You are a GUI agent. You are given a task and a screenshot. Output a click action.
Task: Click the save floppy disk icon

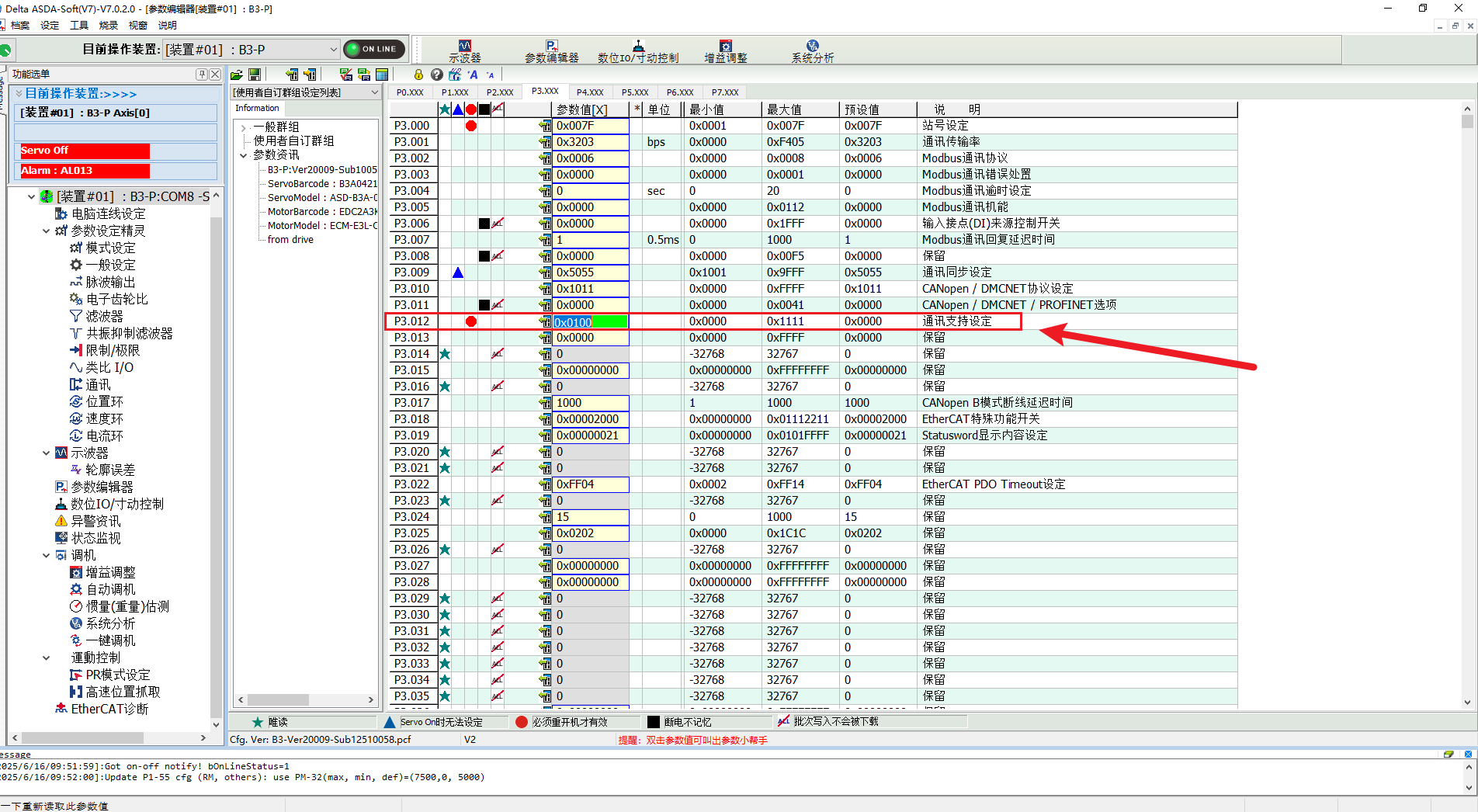255,75
